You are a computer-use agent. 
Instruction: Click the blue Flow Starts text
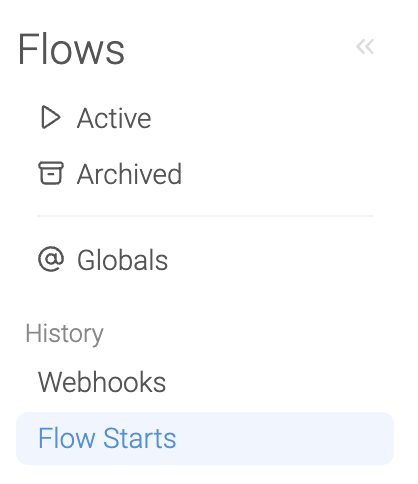tap(107, 438)
